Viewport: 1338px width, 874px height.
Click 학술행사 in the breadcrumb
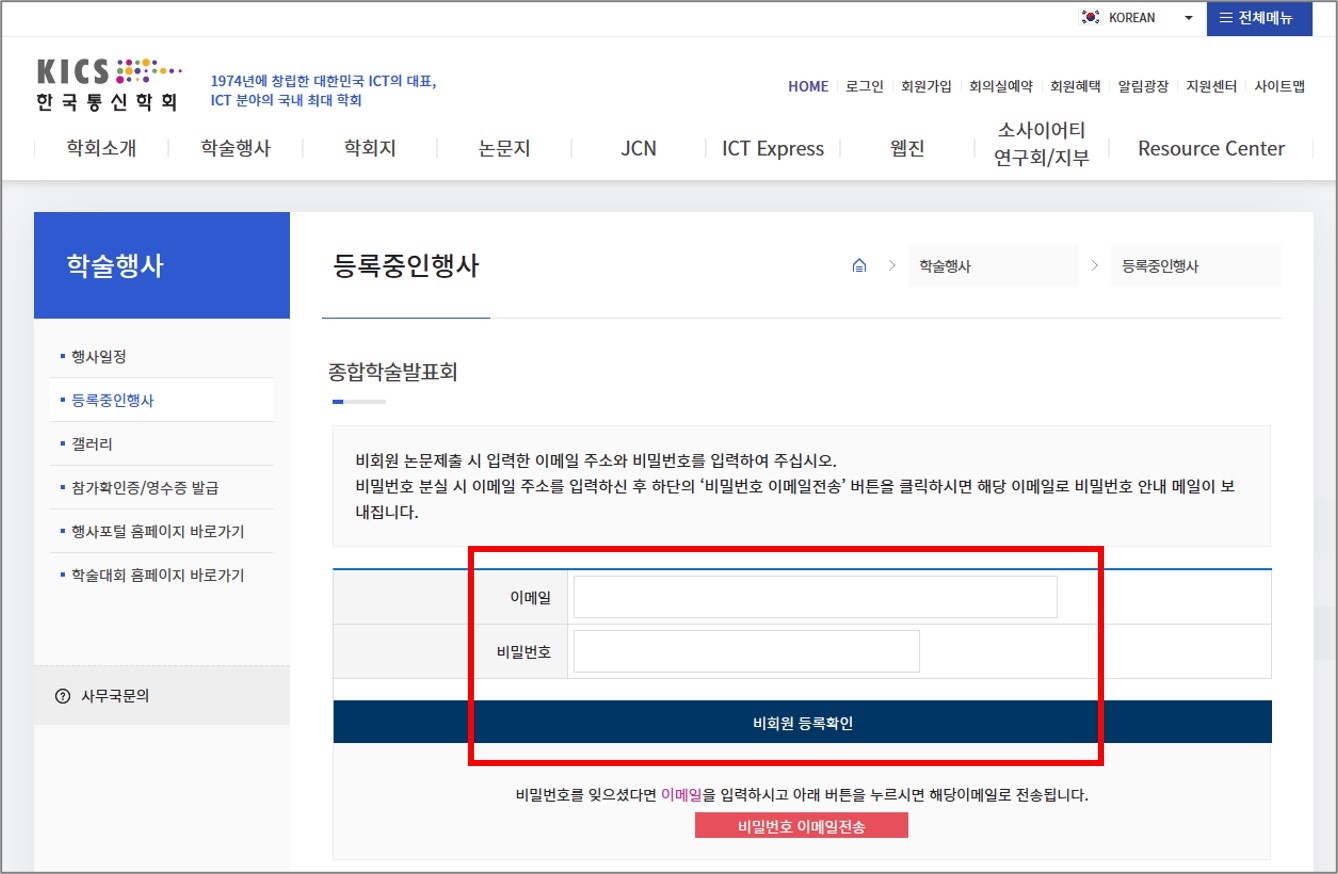[x=945, y=266]
